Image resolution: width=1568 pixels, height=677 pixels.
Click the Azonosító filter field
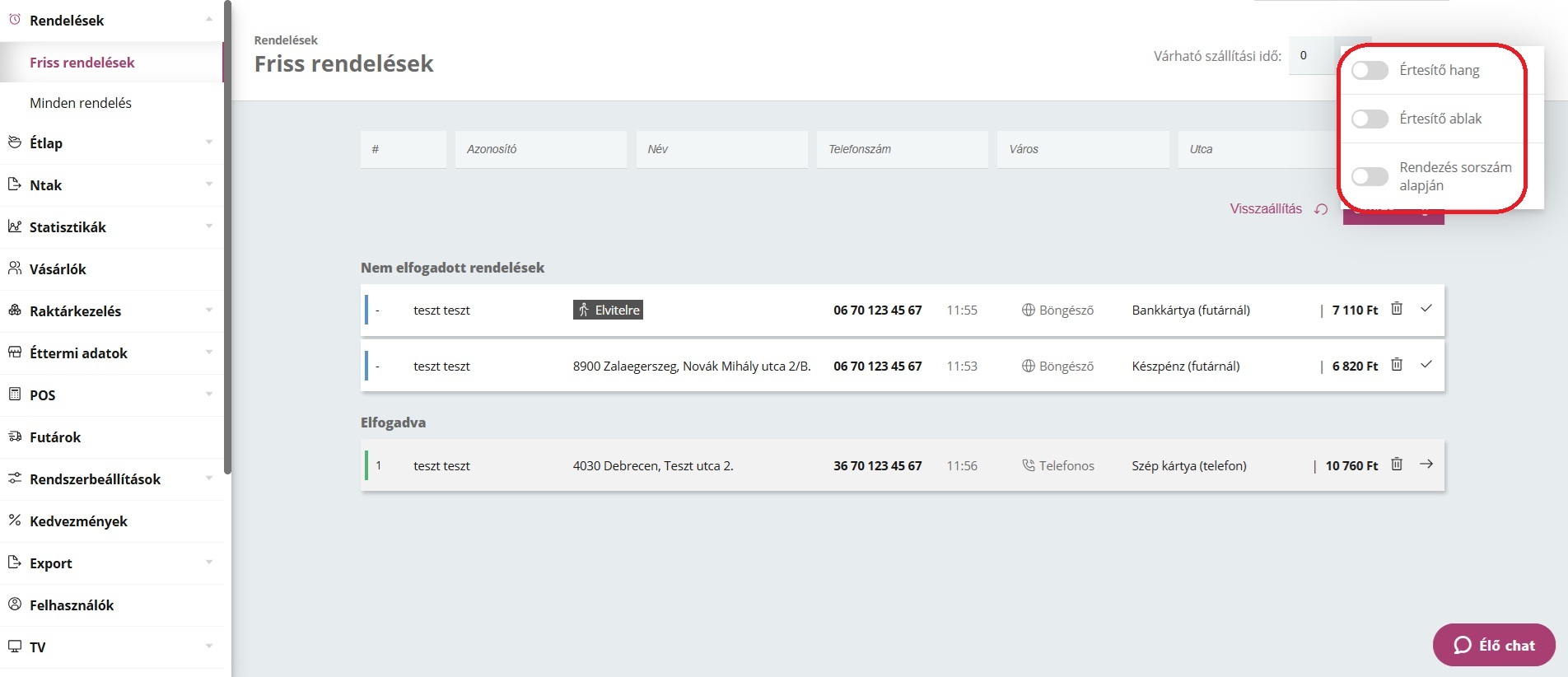click(x=541, y=149)
